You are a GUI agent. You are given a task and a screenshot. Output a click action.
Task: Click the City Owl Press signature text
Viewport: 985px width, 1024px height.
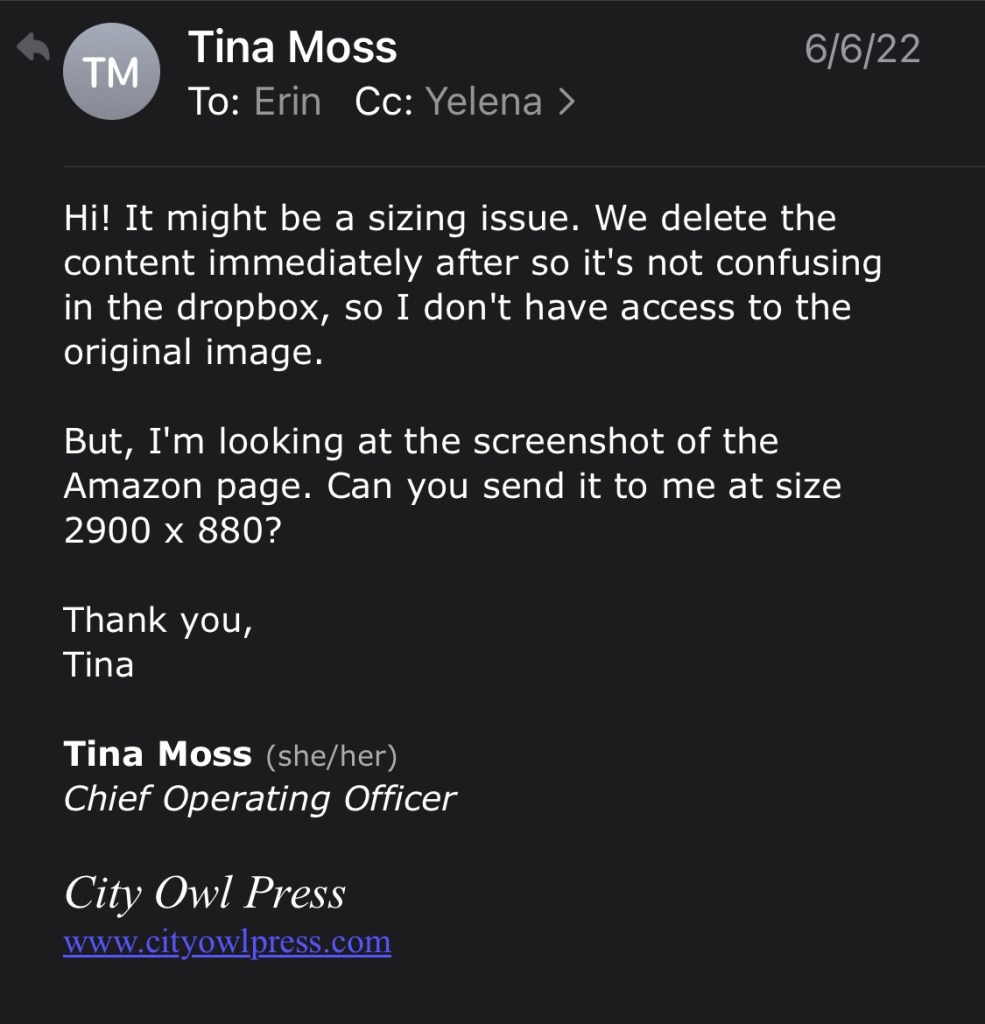point(204,893)
